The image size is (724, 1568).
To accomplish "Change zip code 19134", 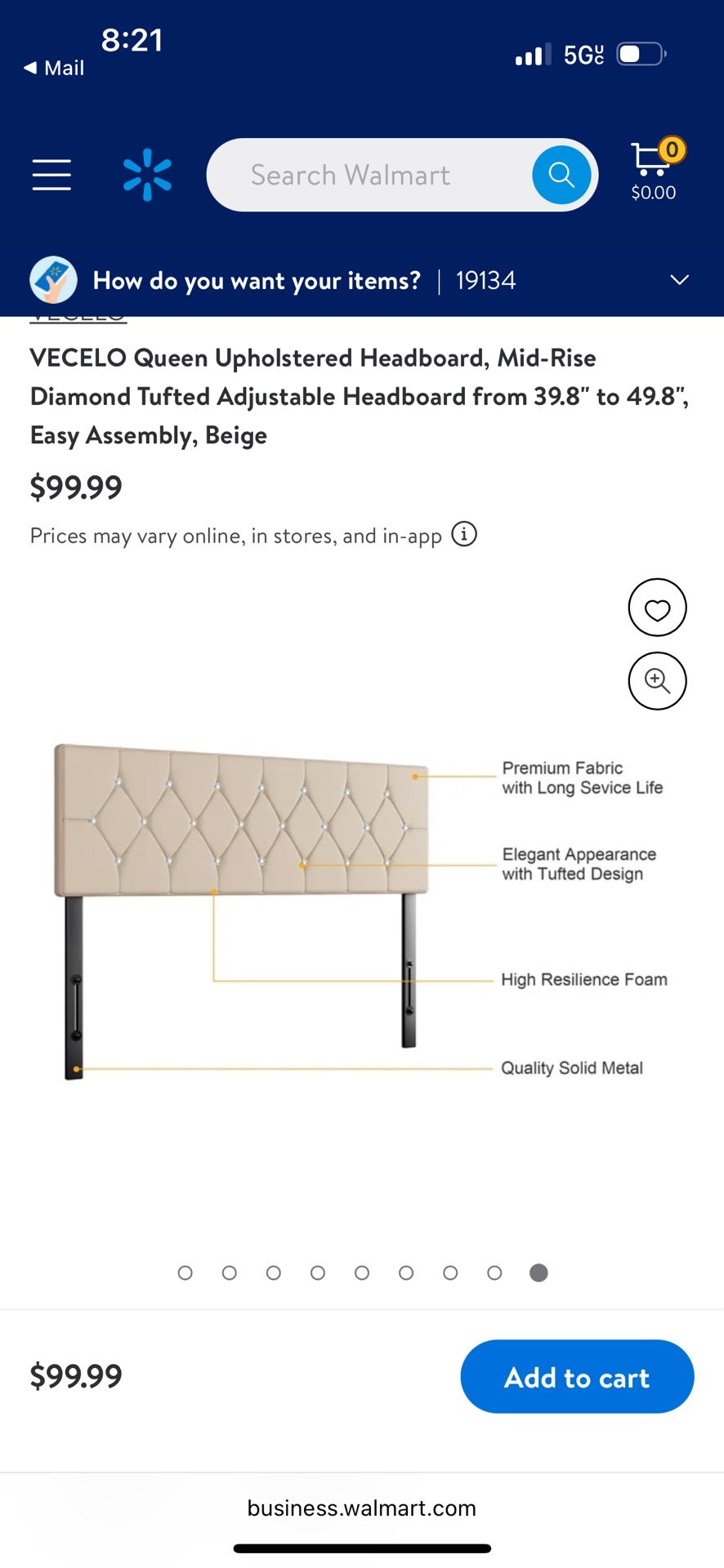I will click(x=485, y=280).
